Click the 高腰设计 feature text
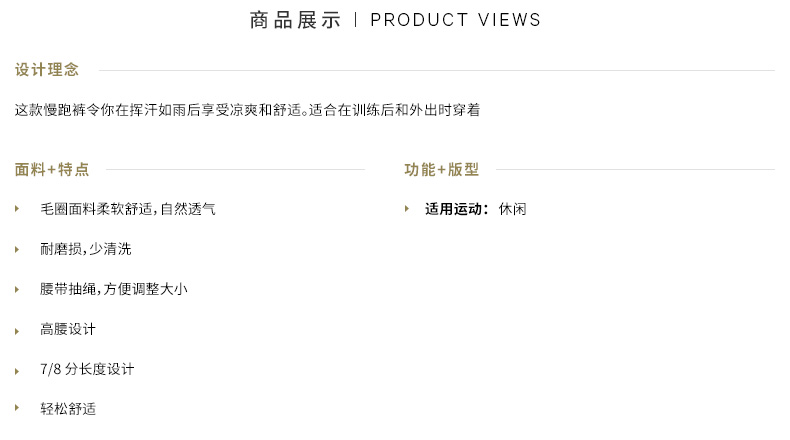The height and width of the screenshot is (440, 790). tap(68, 329)
